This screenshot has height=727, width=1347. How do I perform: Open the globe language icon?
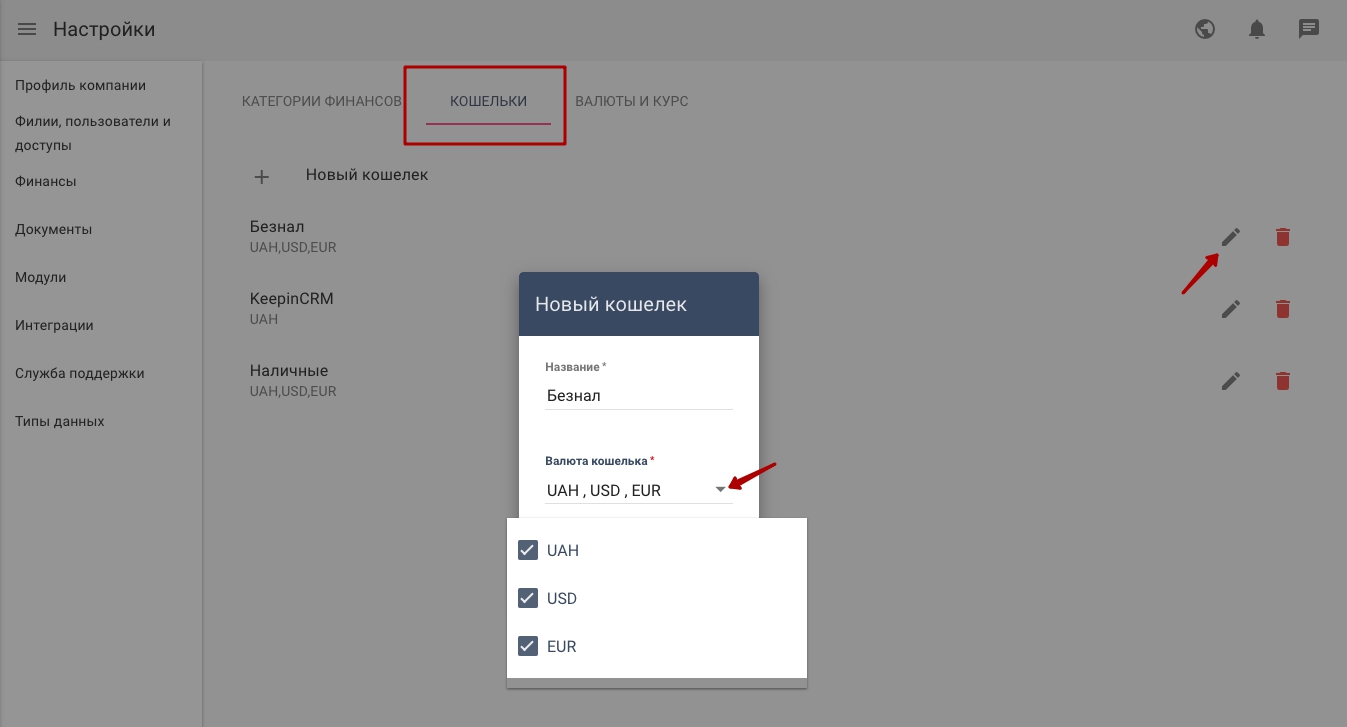coord(1205,29)
